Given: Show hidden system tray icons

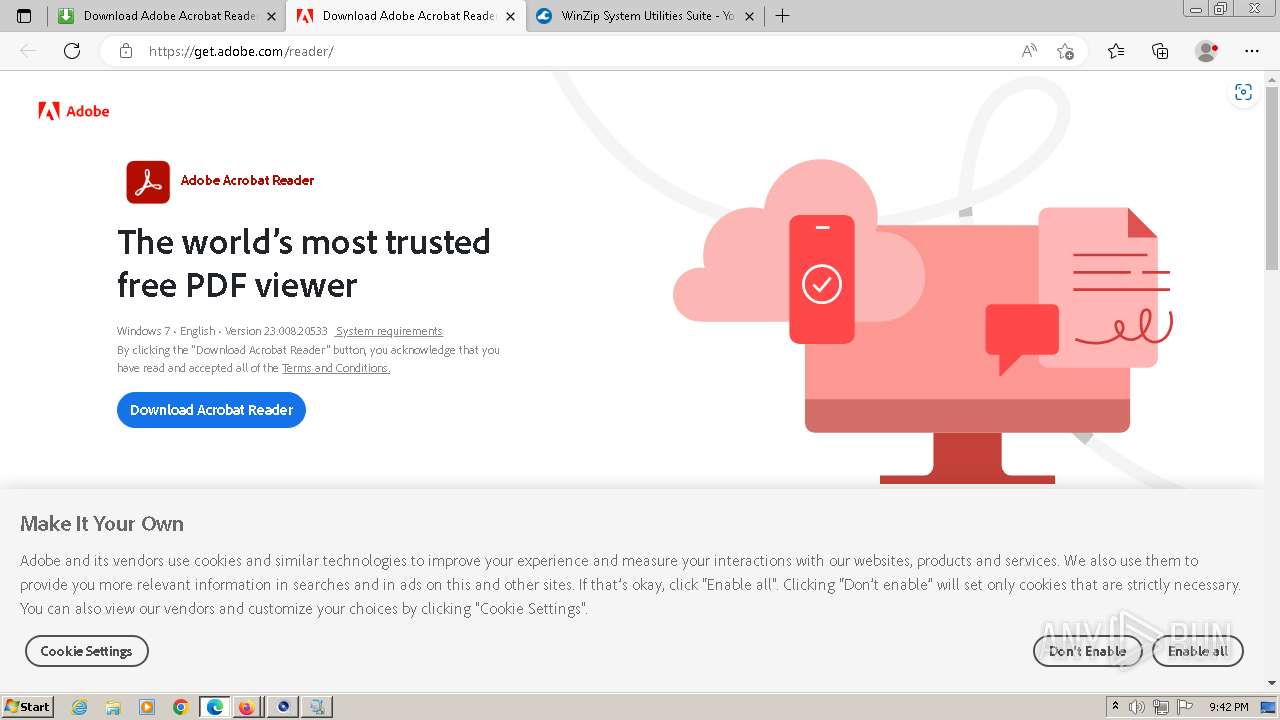Looking at the screenshot, I should coord(1116,707).
